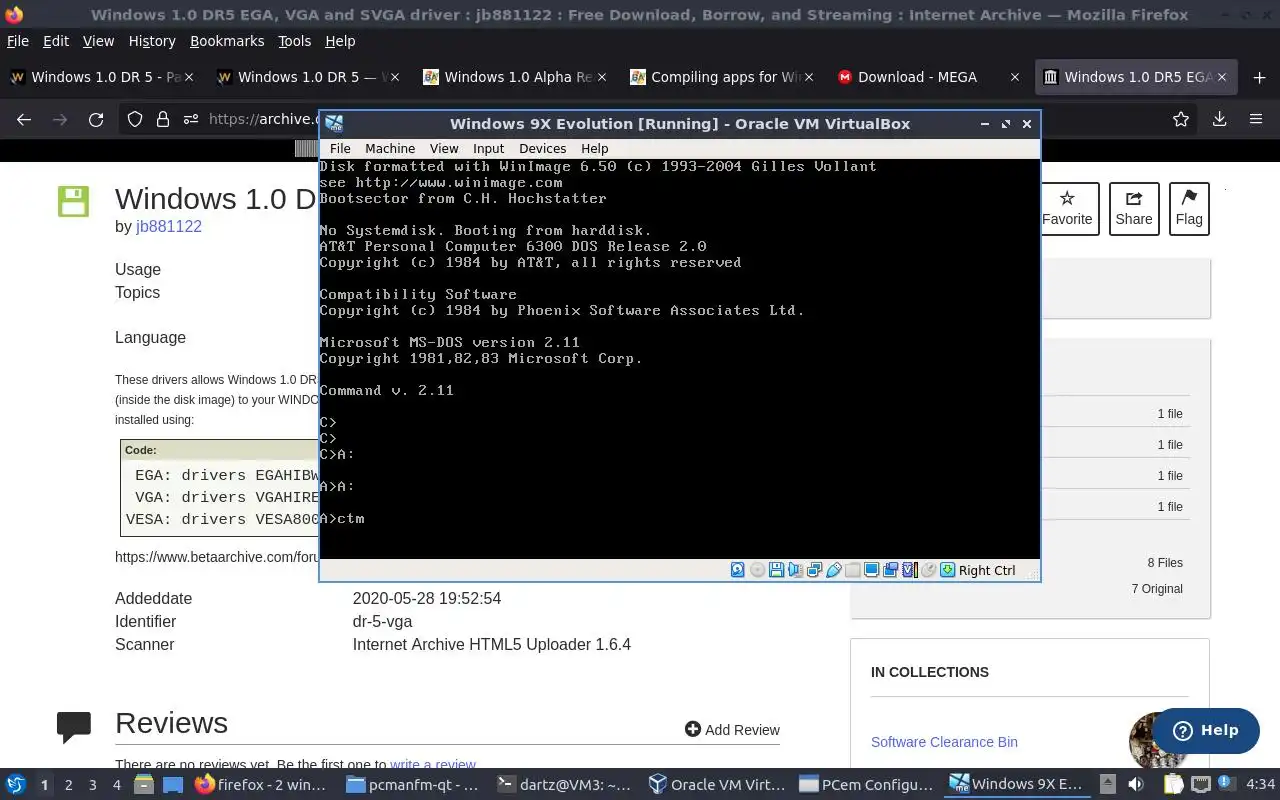
Task: Click the '7 Original' download entry
Action: click(x=1157, y=588)
